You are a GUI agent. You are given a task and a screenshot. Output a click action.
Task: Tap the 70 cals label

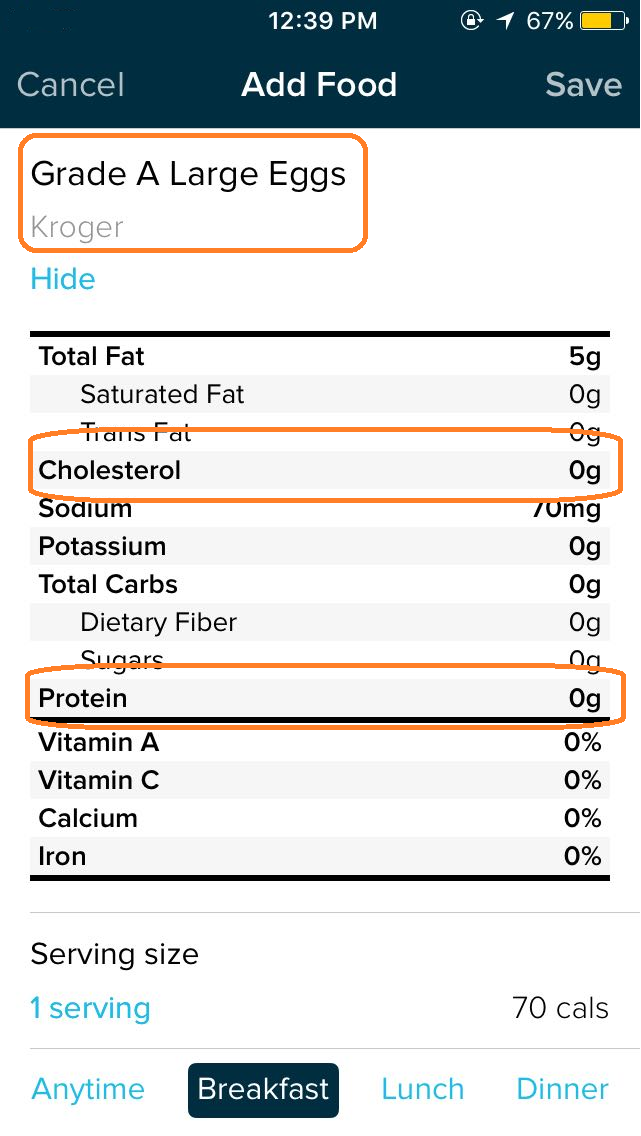point(560,1008)
